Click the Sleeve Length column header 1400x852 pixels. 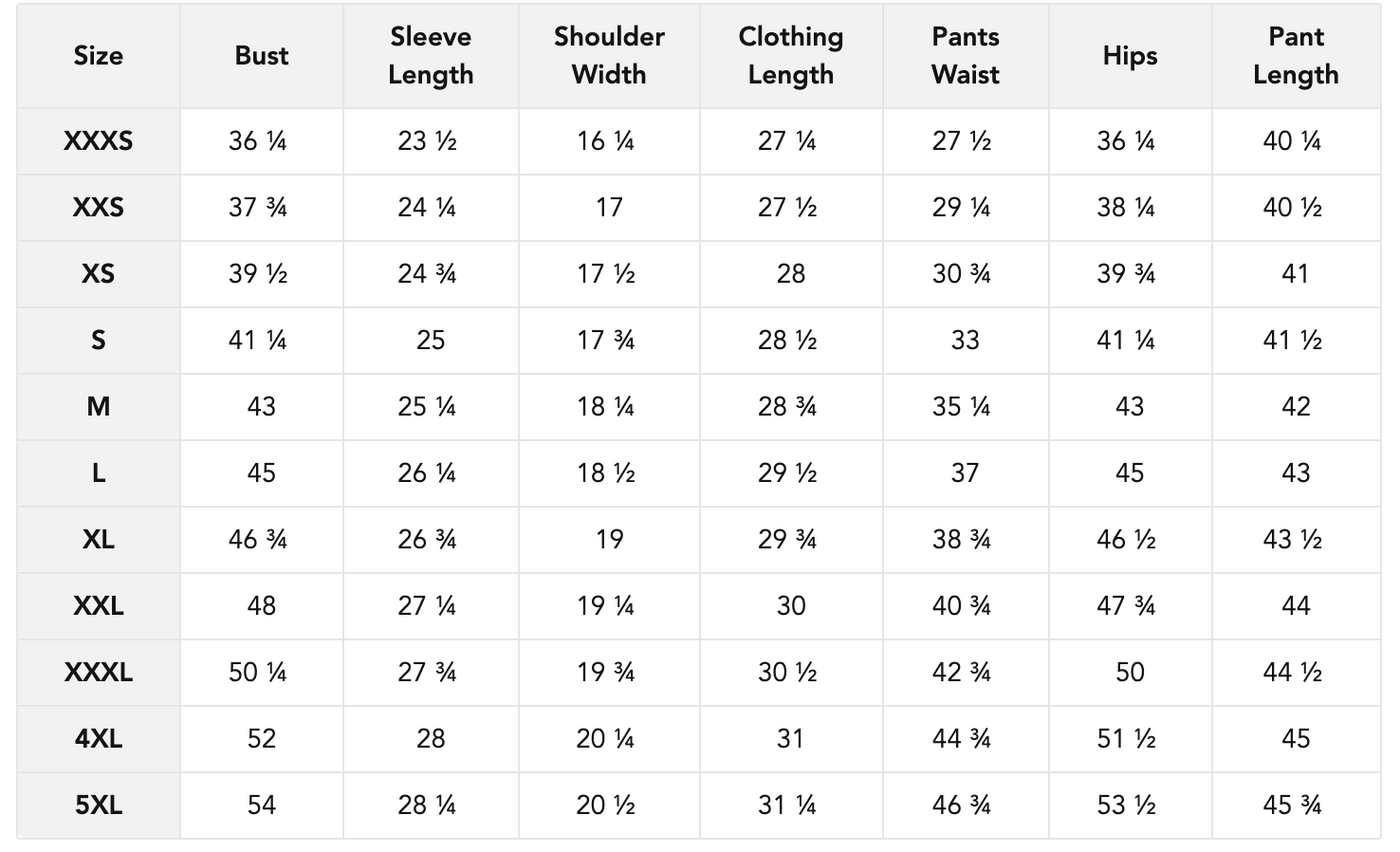pyautogui.click(x=430, y=56)
